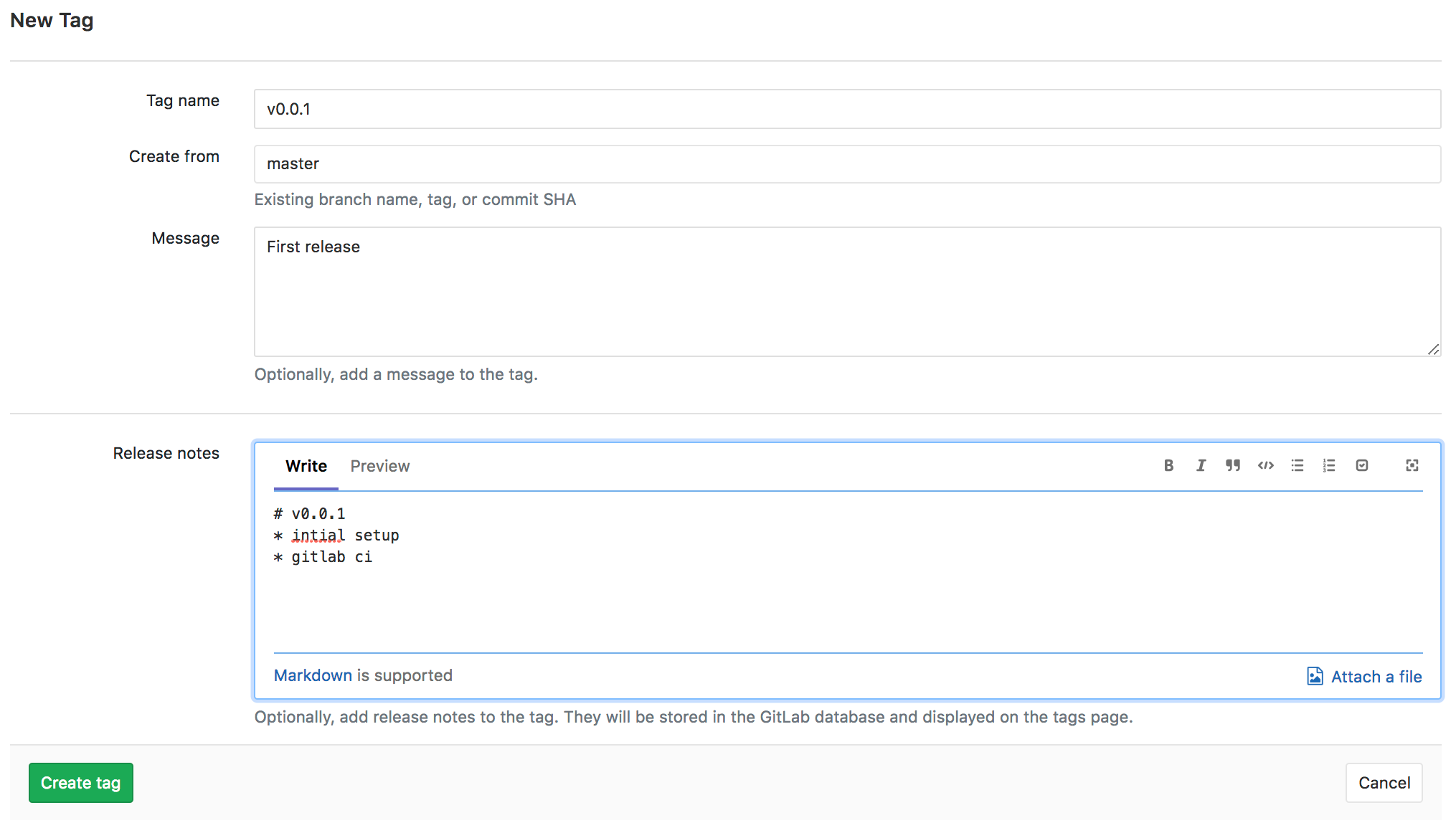This screenshot has height=833, width=1456.
Task: Expand the release notes editor fullscreen
Action: [1412, 466]
